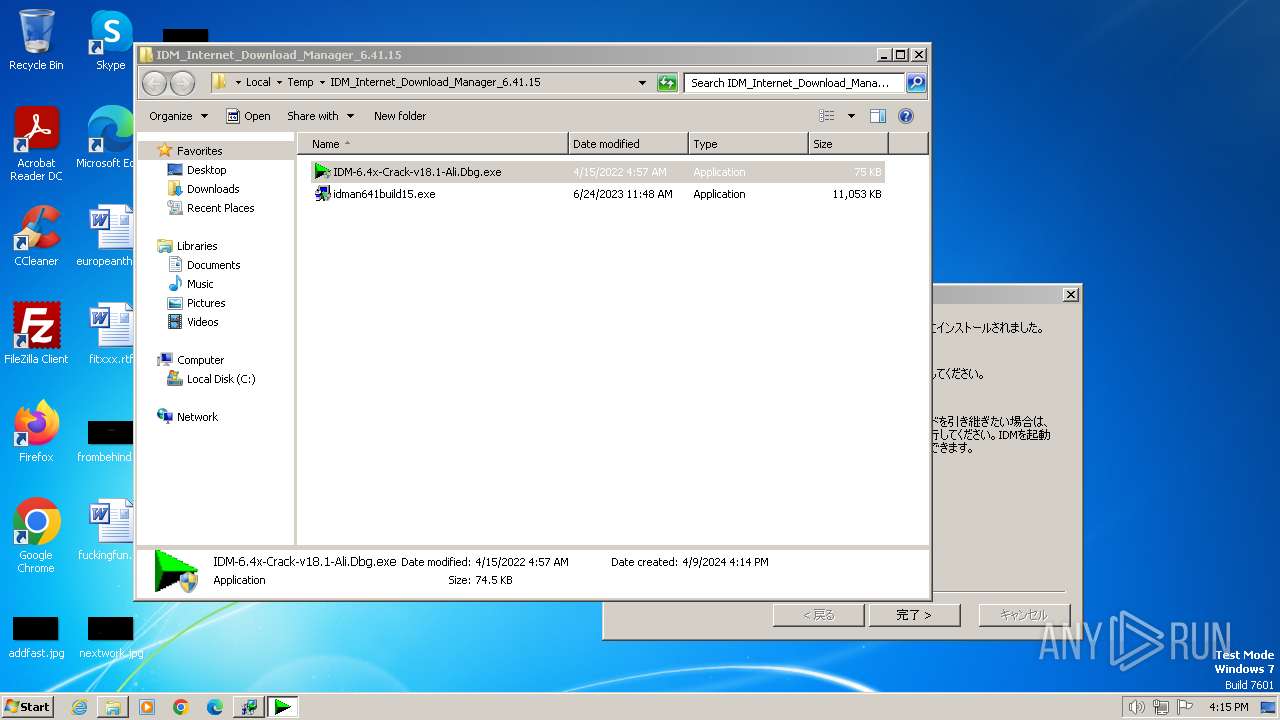Open Pictures library
Screen dimensions: 1280x720
point(205,303)
